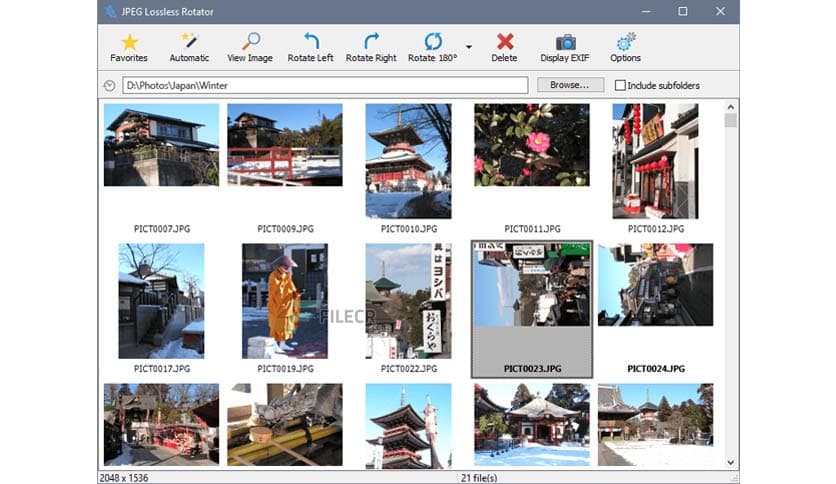Image resolution: width=836 pixels, height=484 pixels.
Task: Select thumbnail PICT0007.JPG
Action: coord(162,145)
